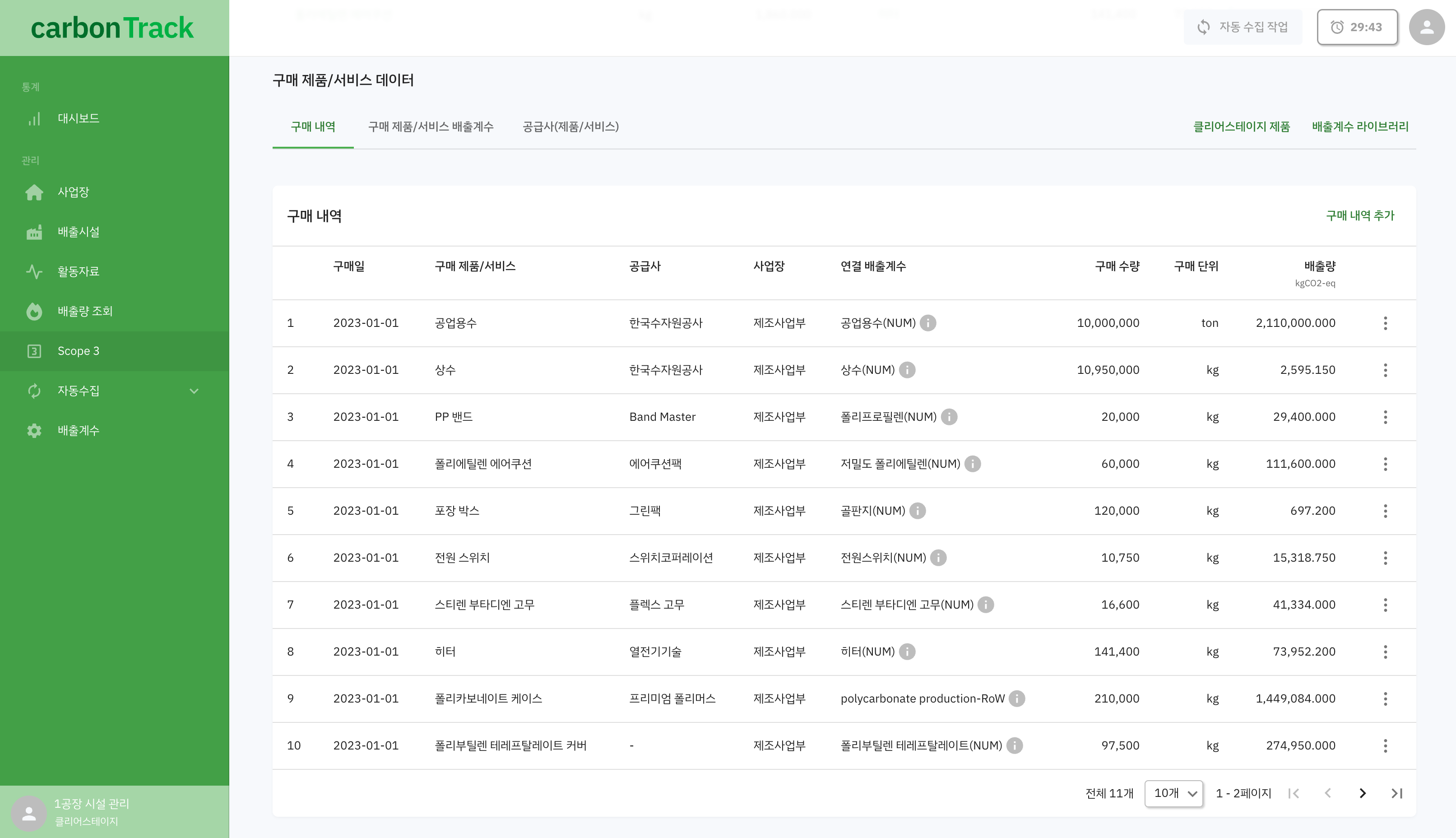Click the 배출시설 factory icon
Viewport: 1456px width, 838px height.
pos(34,232)
